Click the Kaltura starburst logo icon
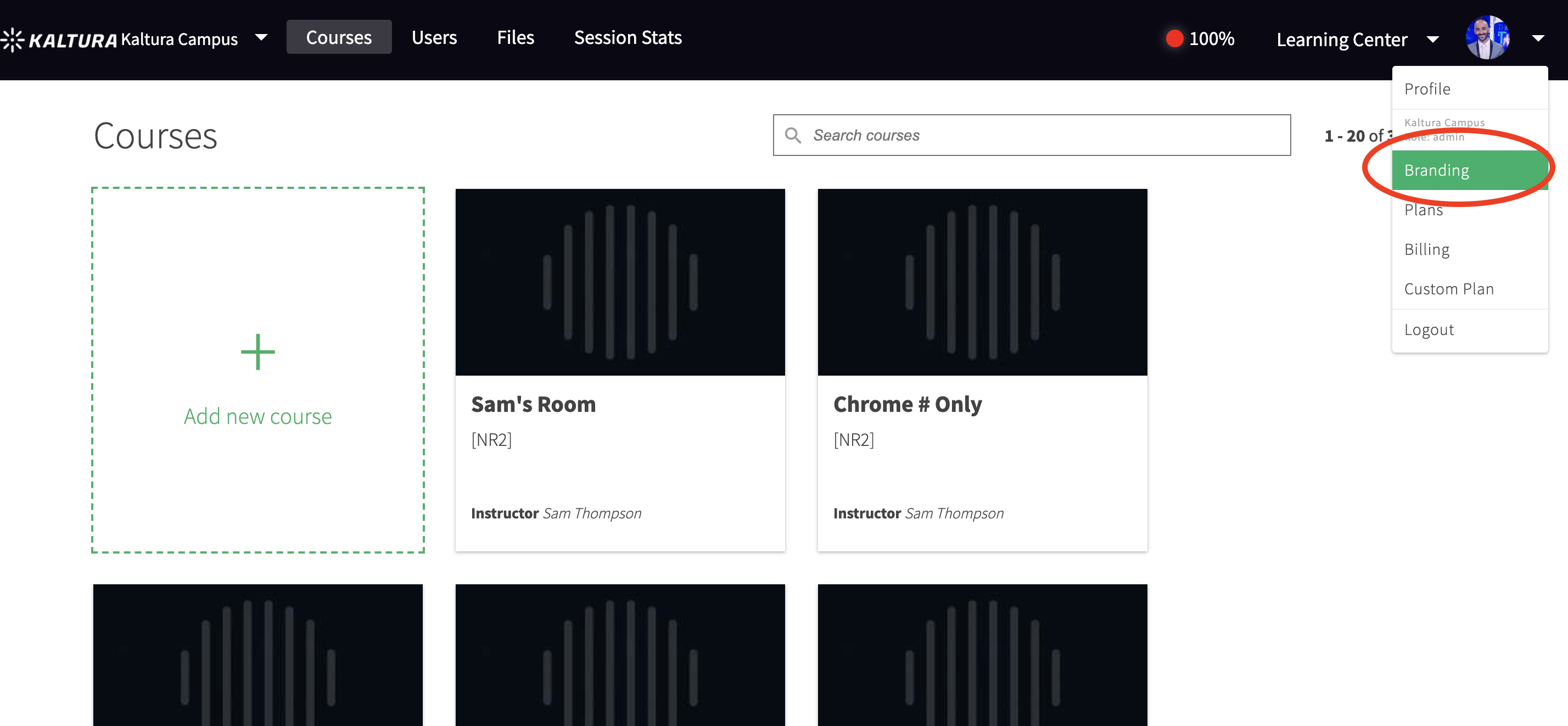Viewport: 1568px width, 726px height. [12, 40]
